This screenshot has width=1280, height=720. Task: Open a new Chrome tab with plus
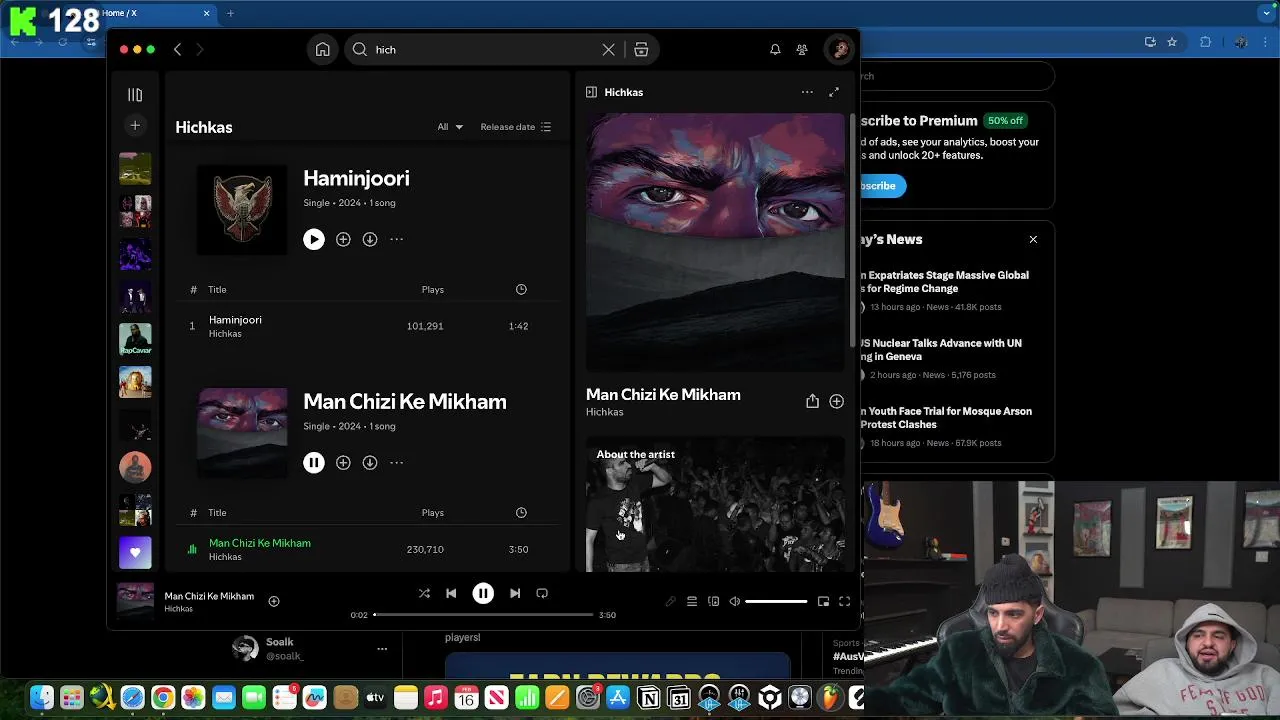230,13
